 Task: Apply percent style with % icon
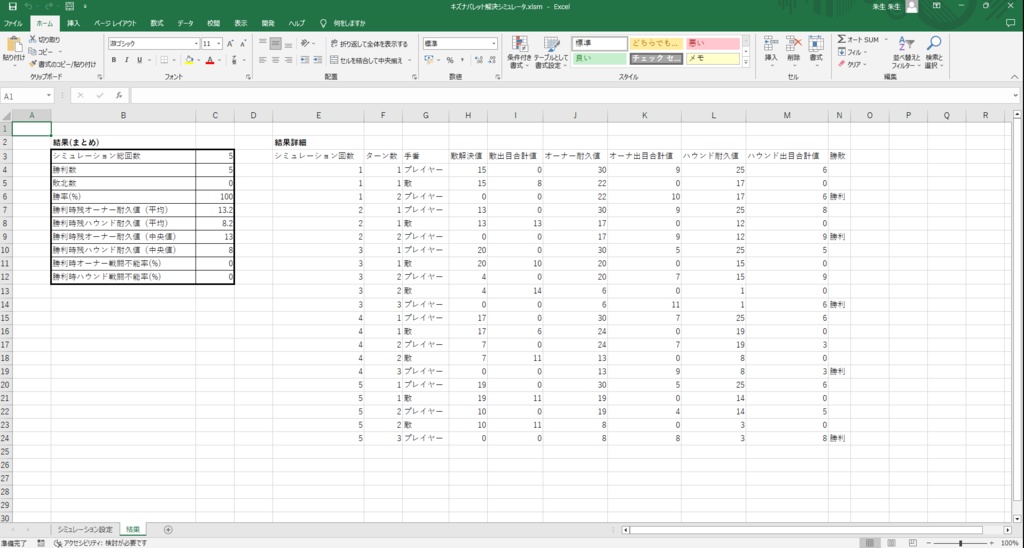coord(450,60)
